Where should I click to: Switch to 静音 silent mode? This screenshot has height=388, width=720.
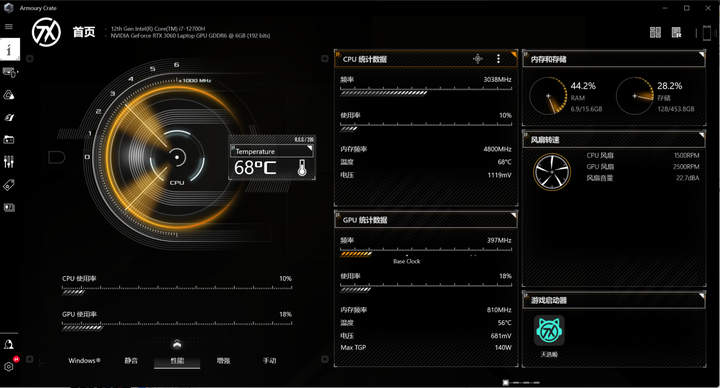pos(131,360)
